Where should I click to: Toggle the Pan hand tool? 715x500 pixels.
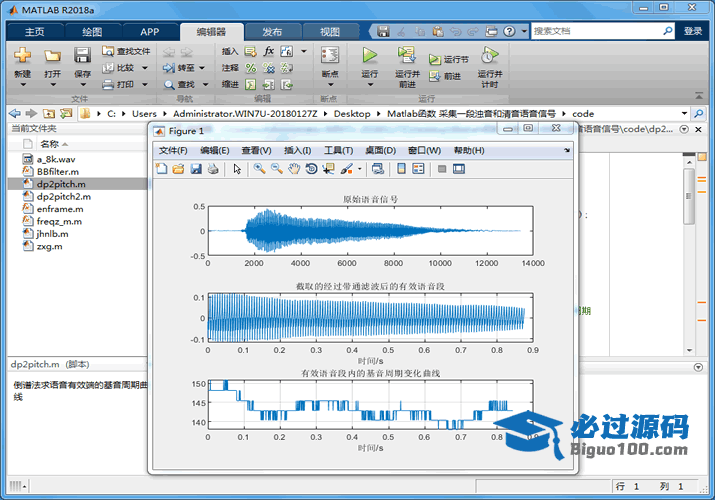point(294,169)
